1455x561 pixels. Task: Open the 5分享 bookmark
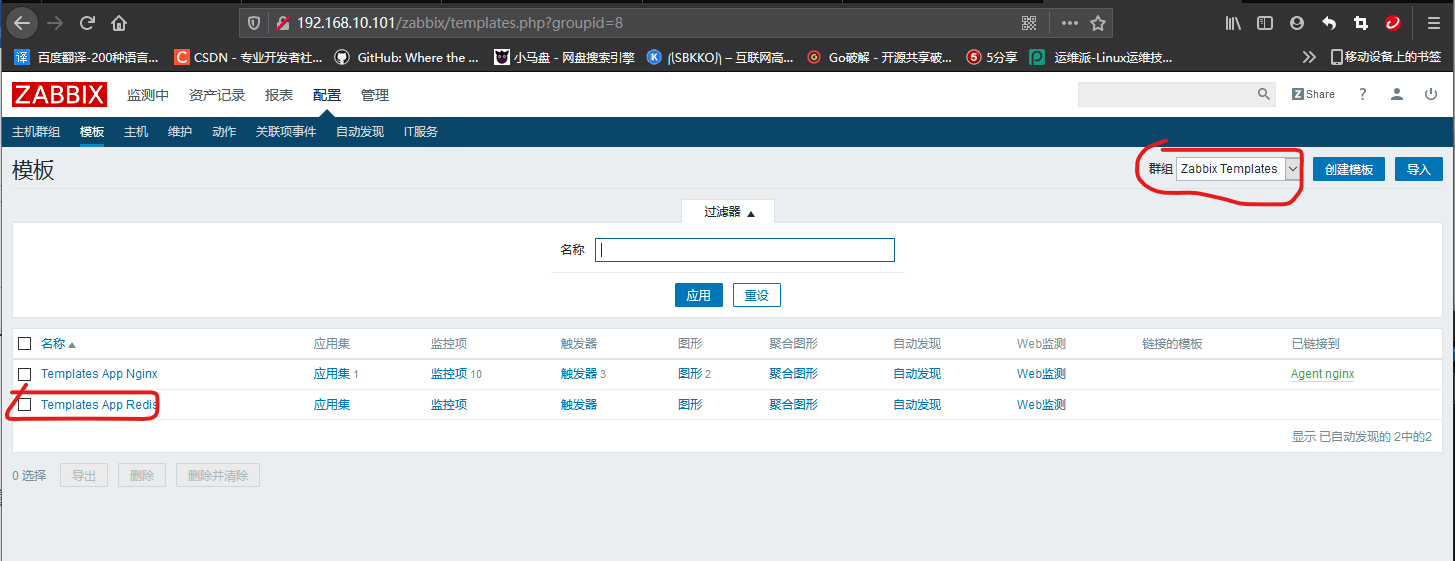pos(992,57)
